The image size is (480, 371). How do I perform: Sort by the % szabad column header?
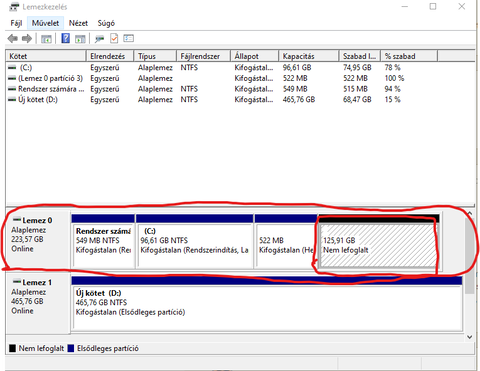(x=409, y=56)
